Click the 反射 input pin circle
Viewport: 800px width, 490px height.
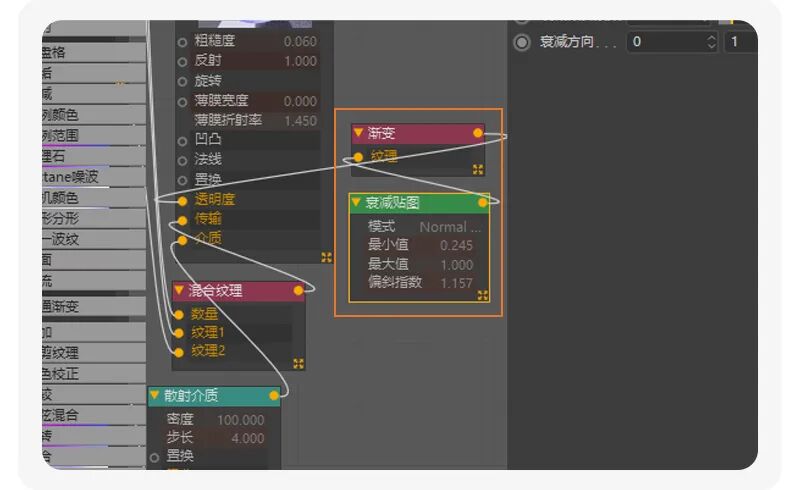pos(182,62)
